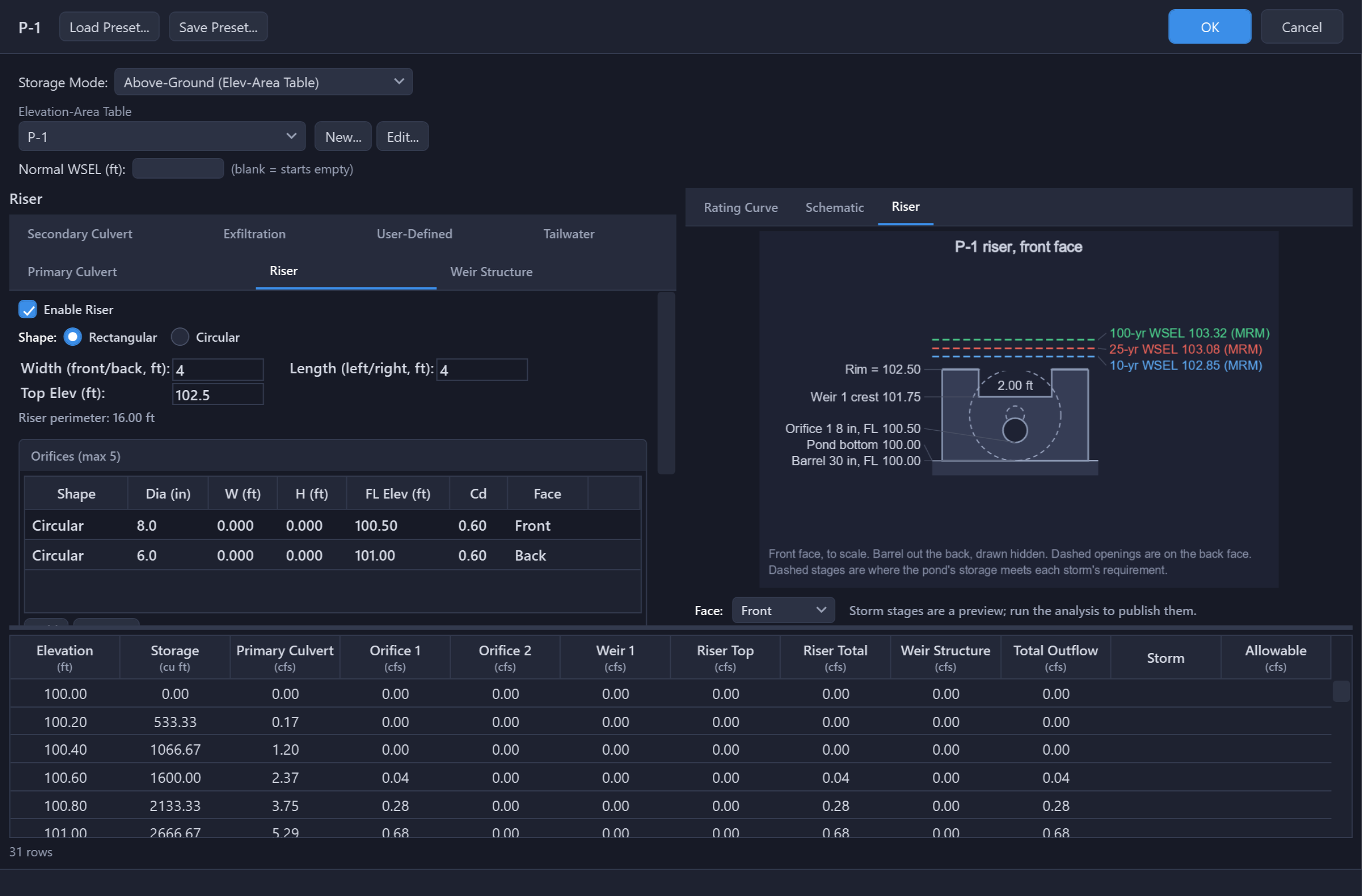Open the Exfiltration tab
Screen dimensions: 1362x896
254,234
